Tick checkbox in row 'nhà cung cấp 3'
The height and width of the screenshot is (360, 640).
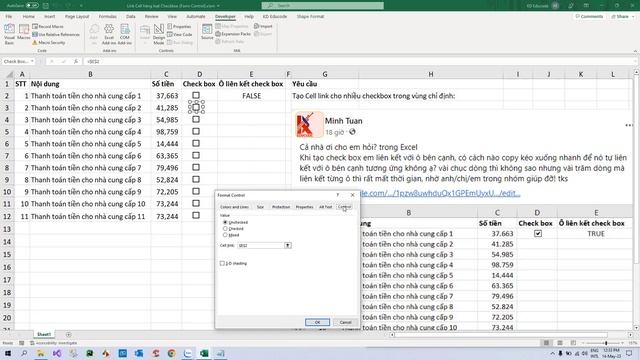(x=196, y=119)
